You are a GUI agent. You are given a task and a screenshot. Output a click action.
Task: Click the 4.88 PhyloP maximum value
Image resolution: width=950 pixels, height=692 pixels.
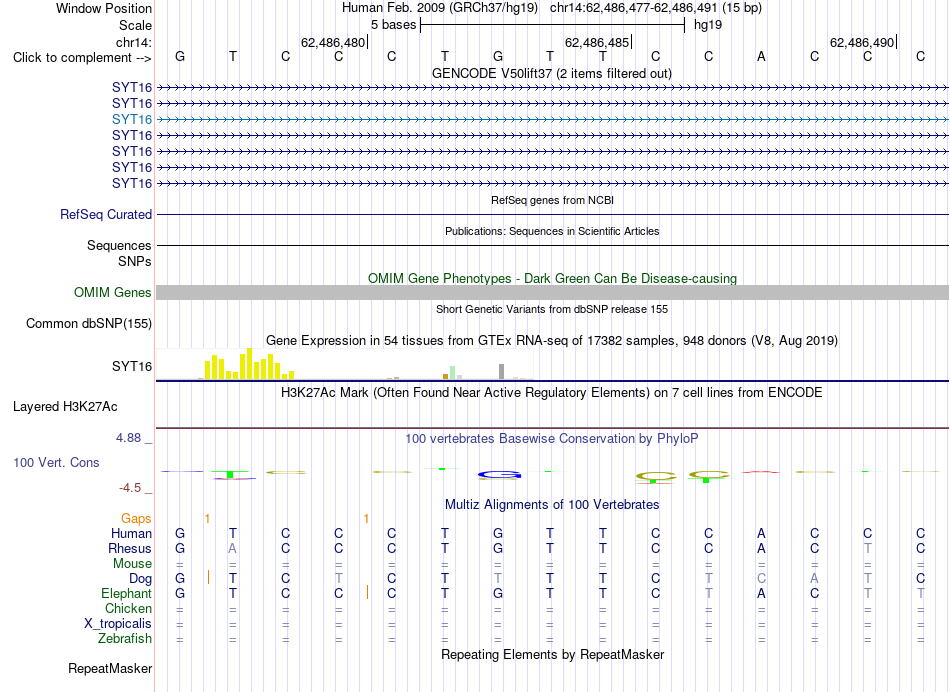click(128, 437)
